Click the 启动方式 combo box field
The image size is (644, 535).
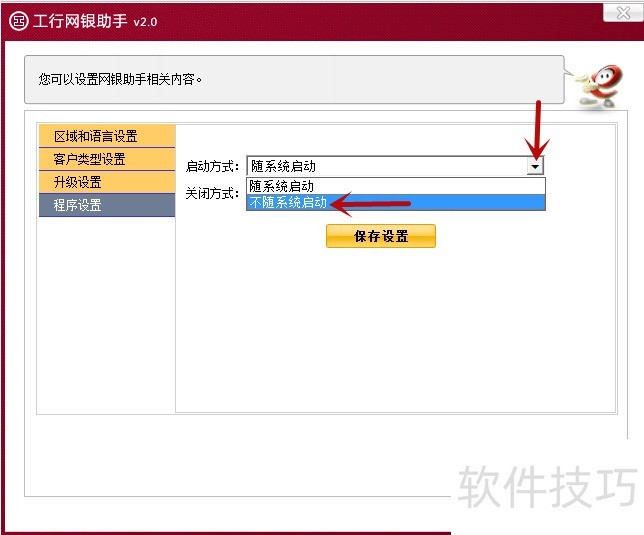point(395,166)
